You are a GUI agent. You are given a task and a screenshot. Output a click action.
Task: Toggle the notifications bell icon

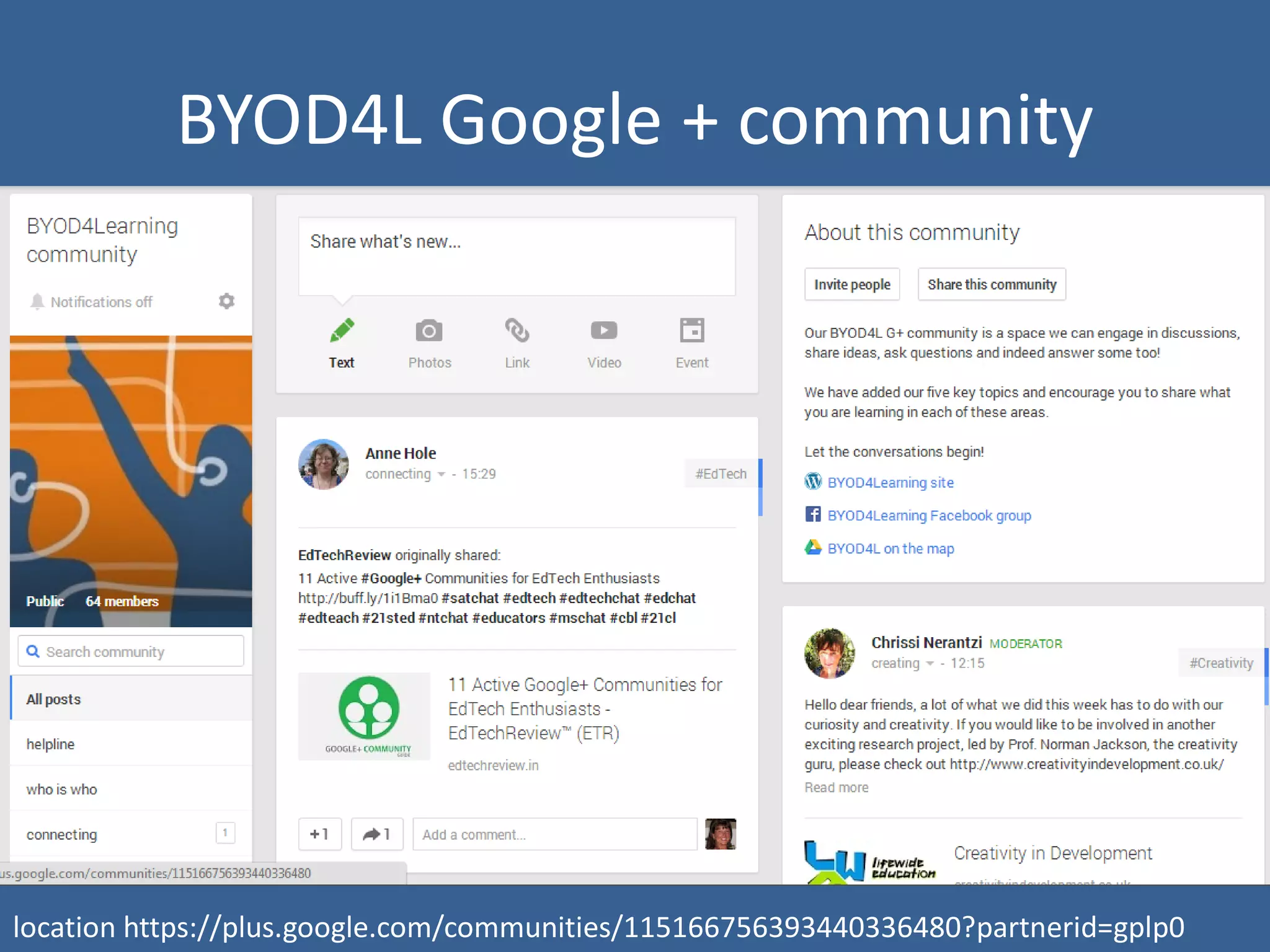click(x=37, y=301)
